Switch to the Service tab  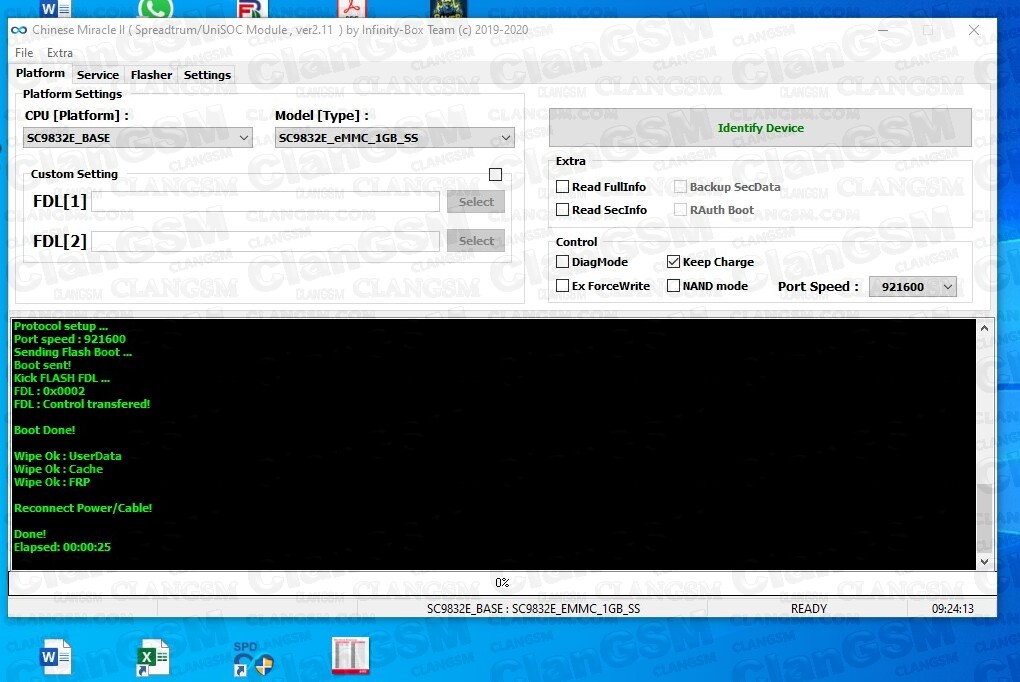[x=98, y=75]
